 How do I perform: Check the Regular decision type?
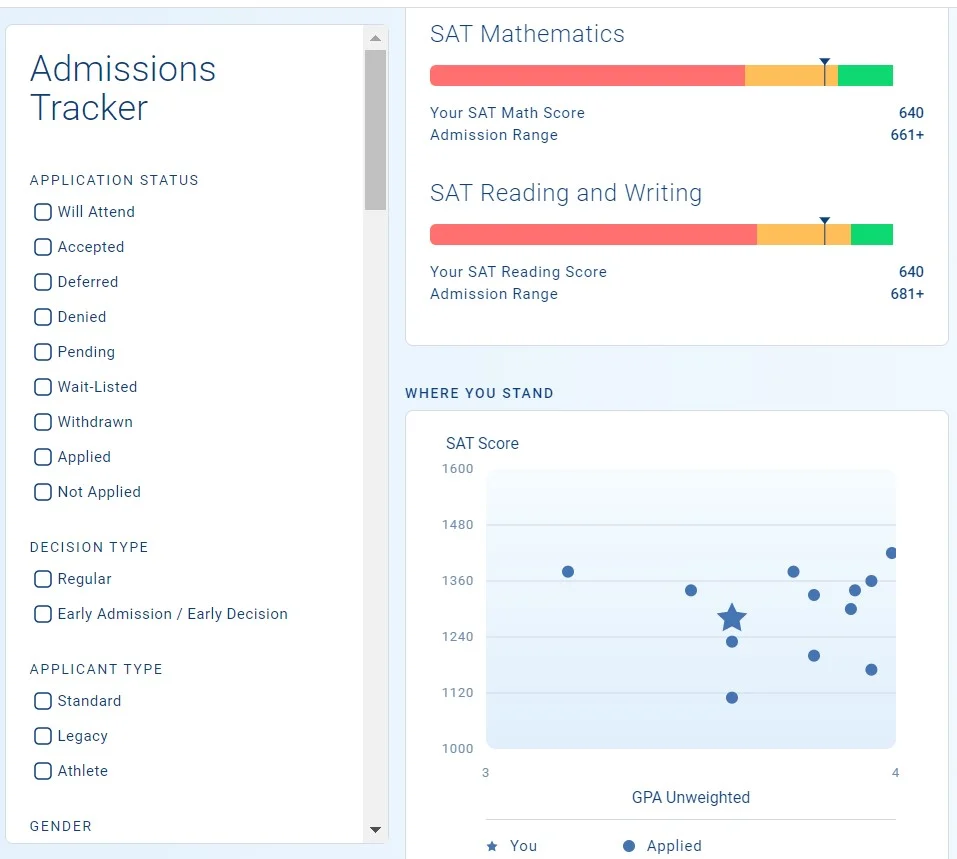(x=43, y=579)
